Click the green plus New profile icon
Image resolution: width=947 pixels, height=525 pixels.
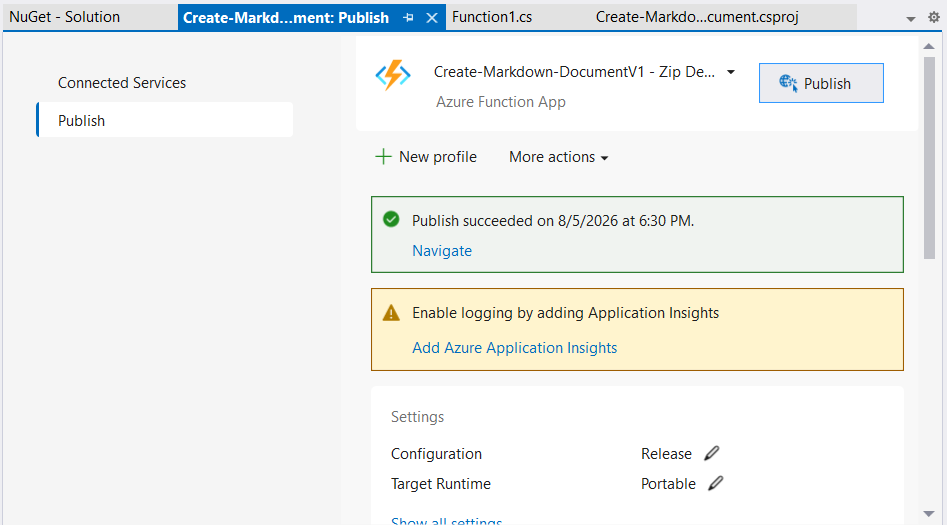(383, 157)
